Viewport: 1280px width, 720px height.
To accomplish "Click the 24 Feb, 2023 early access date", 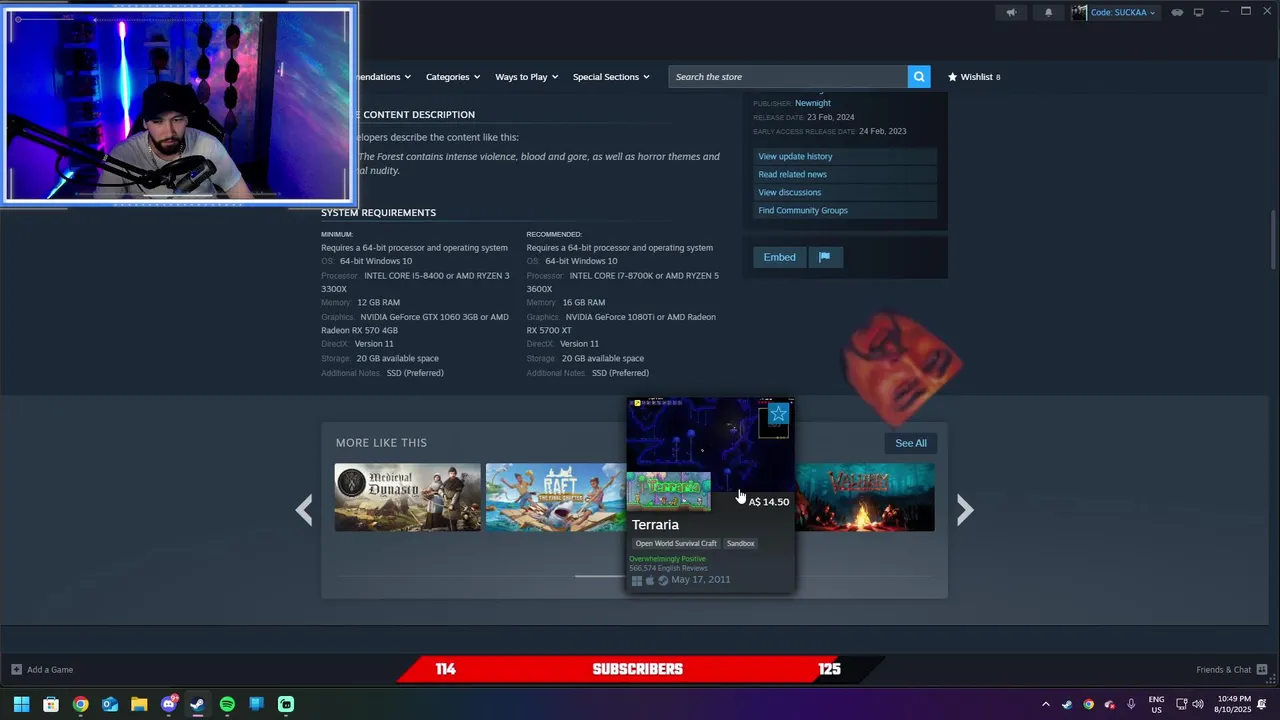I will coord(882,131).
